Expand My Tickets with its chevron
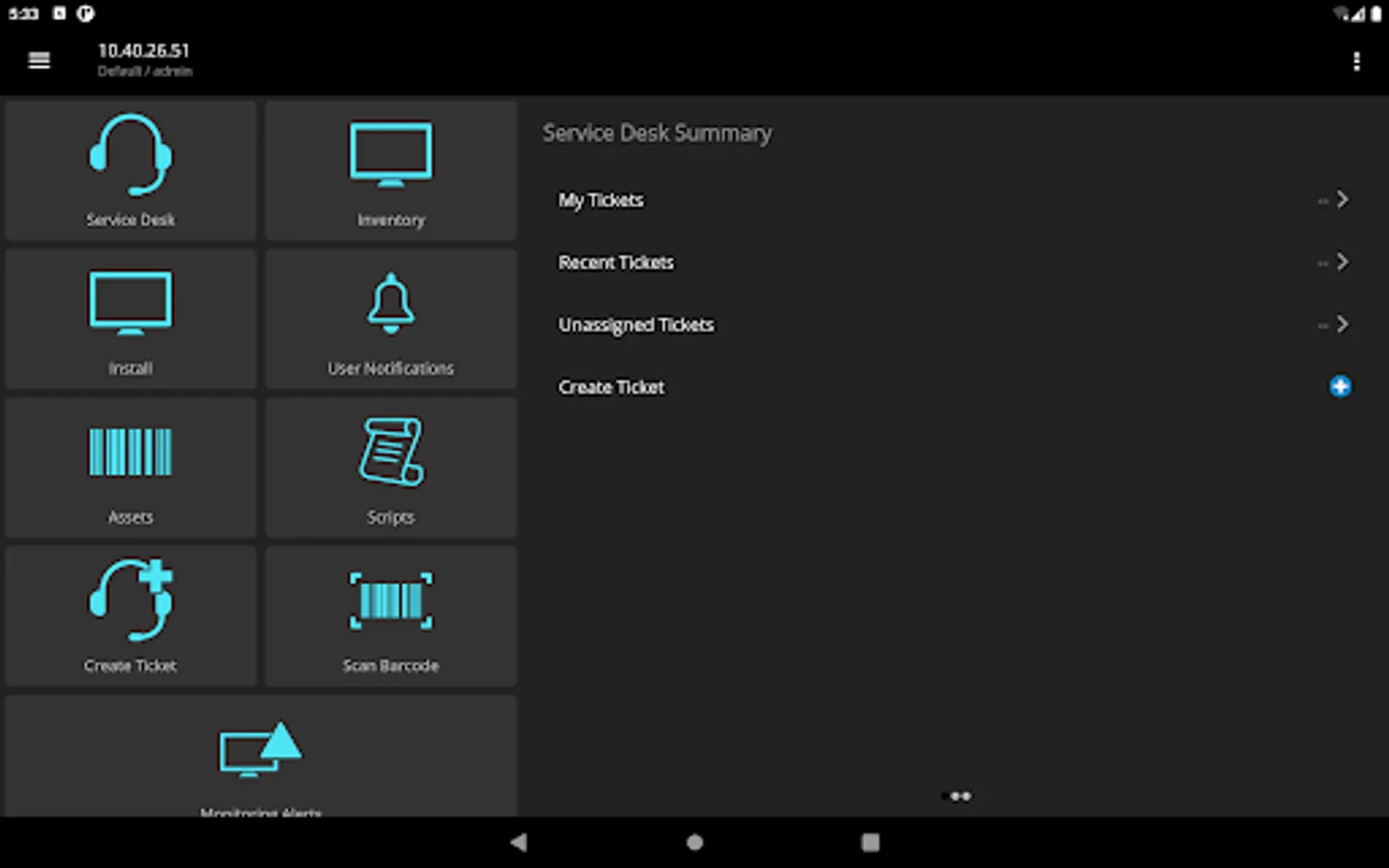This screenshot has height=868, width=1389. tap(1342, 200)
